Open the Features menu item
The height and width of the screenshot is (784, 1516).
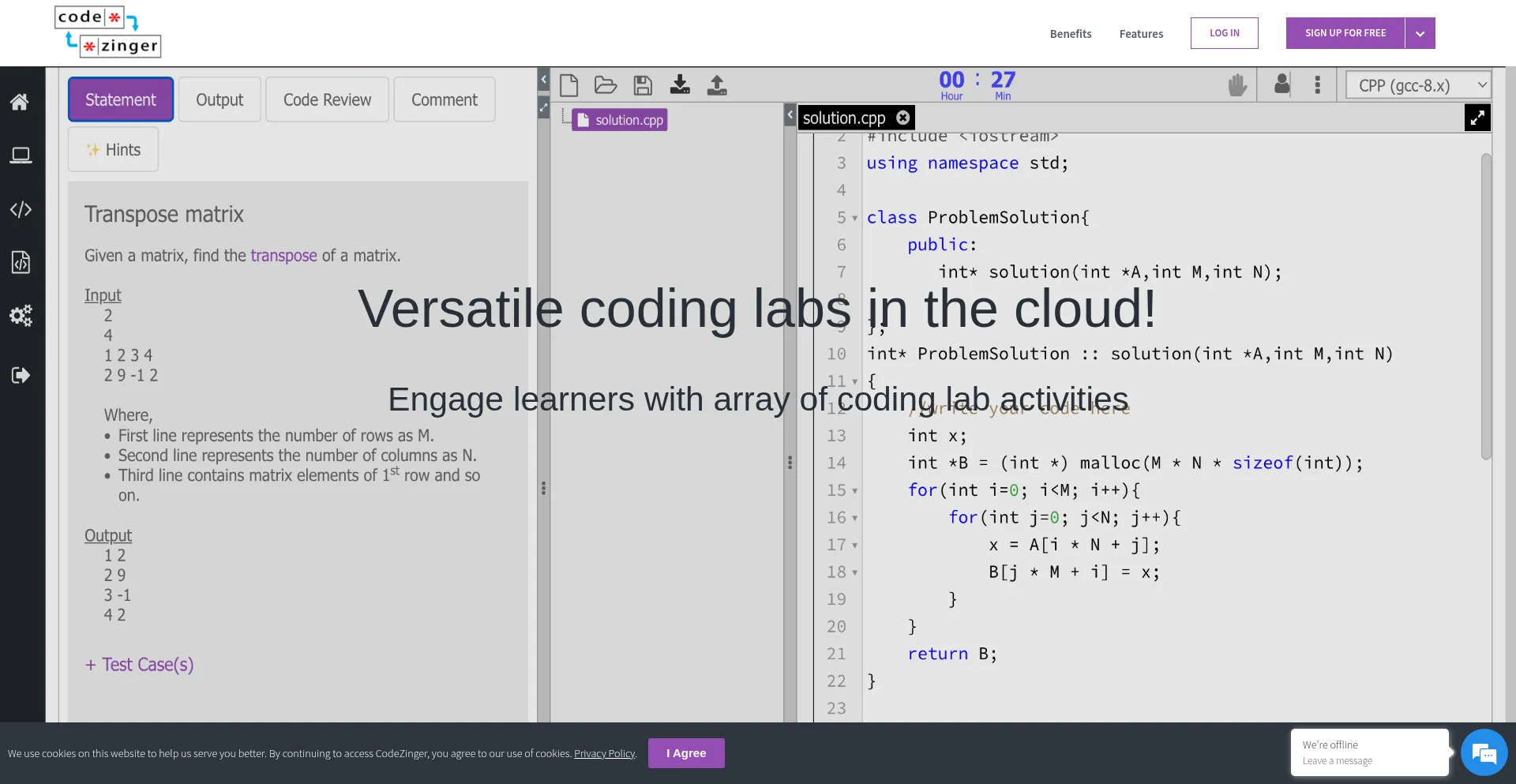(x=1141, y=34)
